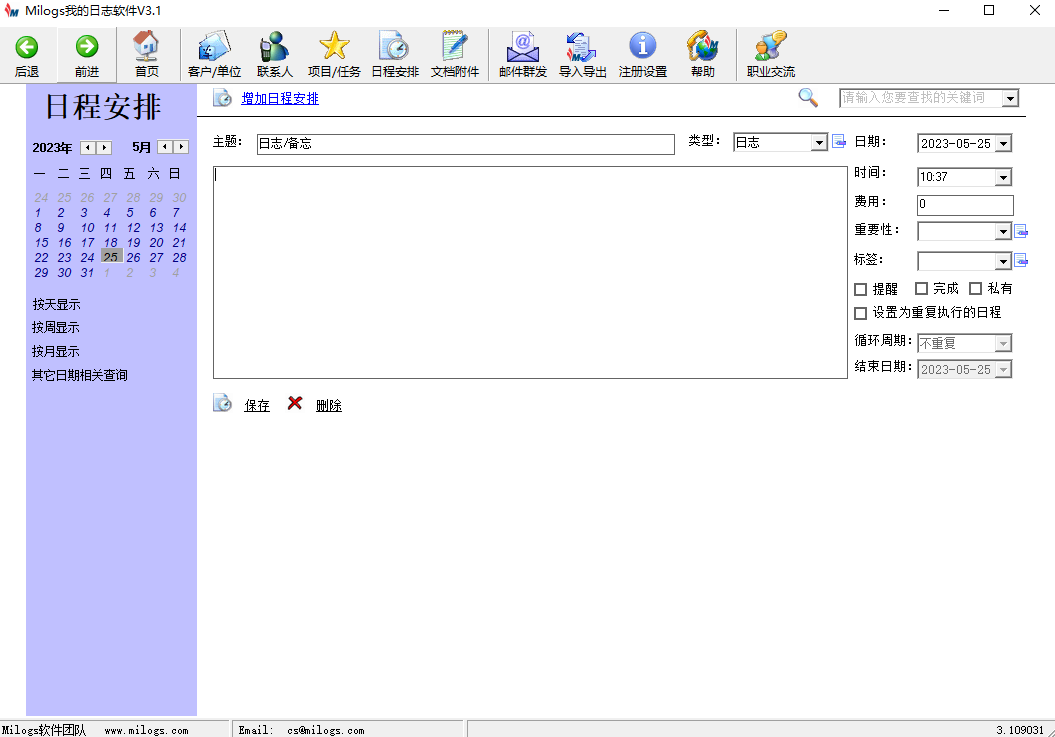1055x737 pixels.
Task: Open the Contacts (联系人) icon
Action: pyautogui.click(x=275, y=46)
